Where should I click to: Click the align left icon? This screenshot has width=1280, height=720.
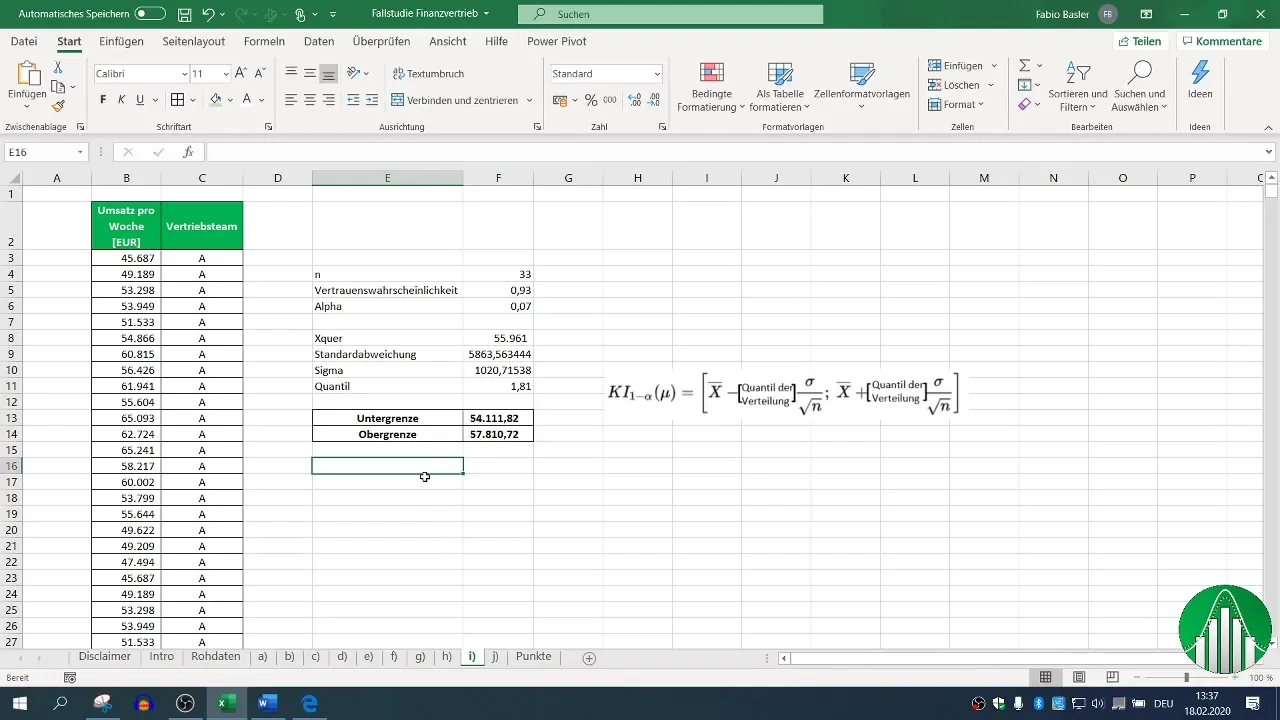click(x=291, y=100)
